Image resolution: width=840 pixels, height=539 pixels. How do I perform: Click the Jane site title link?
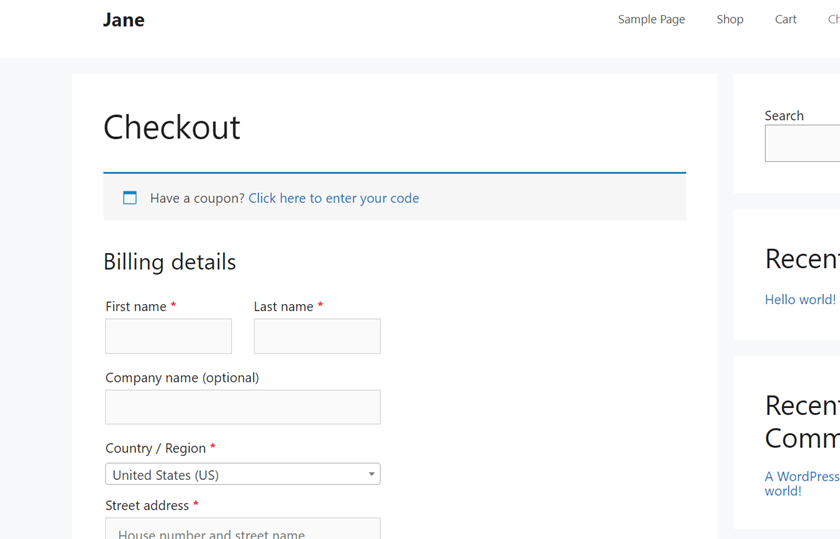tap(124, 20)
